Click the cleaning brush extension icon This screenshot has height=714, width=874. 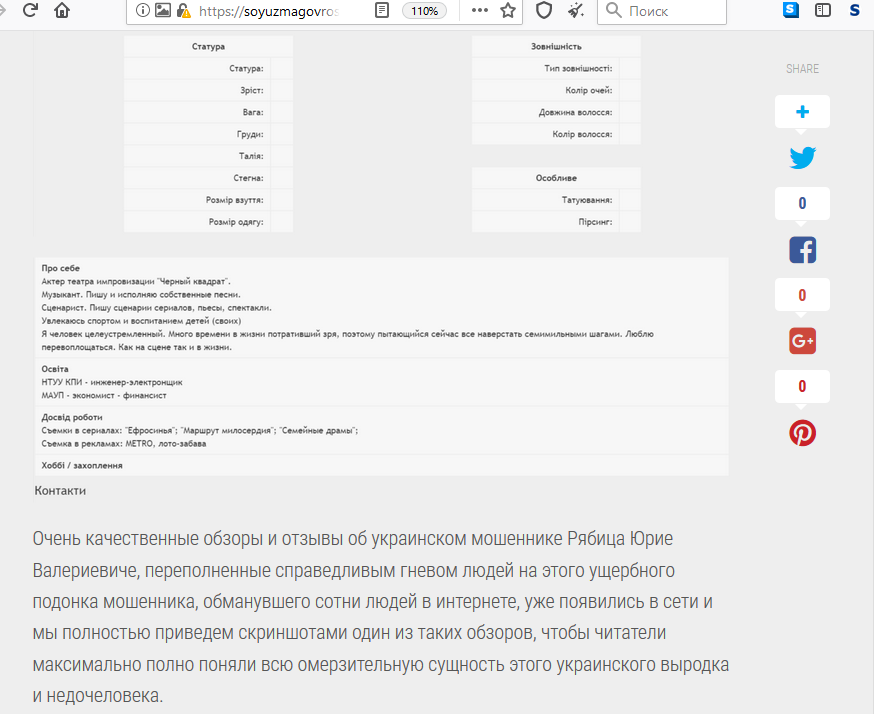pos(575,11)
